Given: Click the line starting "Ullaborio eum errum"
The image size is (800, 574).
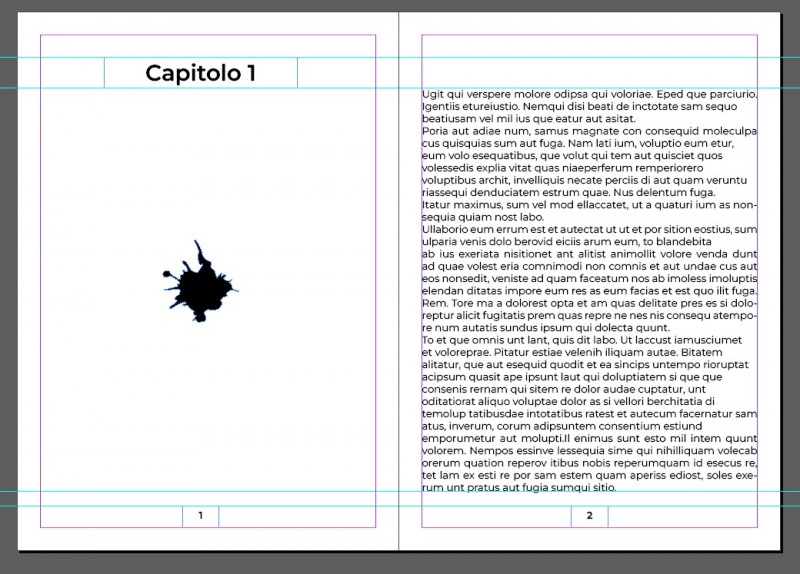Looking at the screenshot, I should [589, 230].
